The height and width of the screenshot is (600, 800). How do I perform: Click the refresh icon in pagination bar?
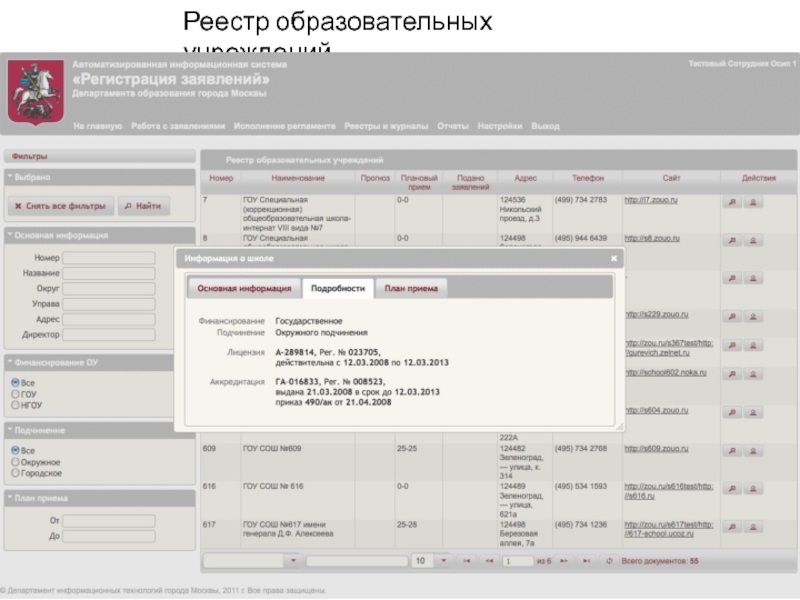(x=609, y=561)
